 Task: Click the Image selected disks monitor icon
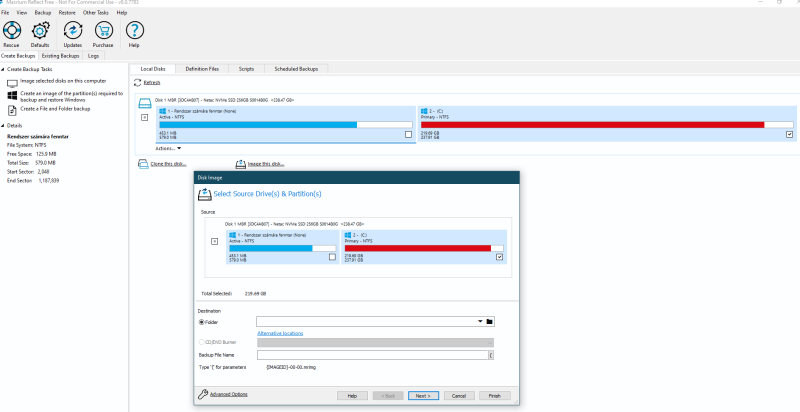pyautogui.click(x=12, y=83)
